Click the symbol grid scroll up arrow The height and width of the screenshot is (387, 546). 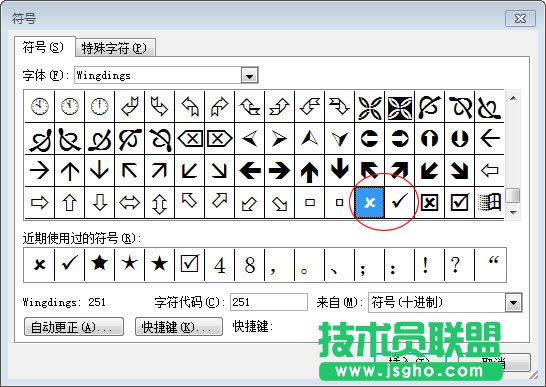pos(513,99)
